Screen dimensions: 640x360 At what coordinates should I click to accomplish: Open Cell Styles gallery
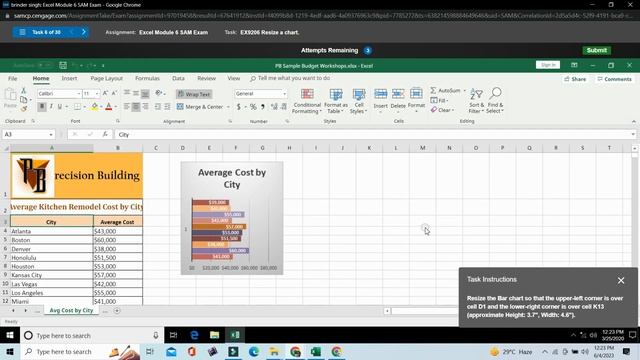click(x=359, y=101)
